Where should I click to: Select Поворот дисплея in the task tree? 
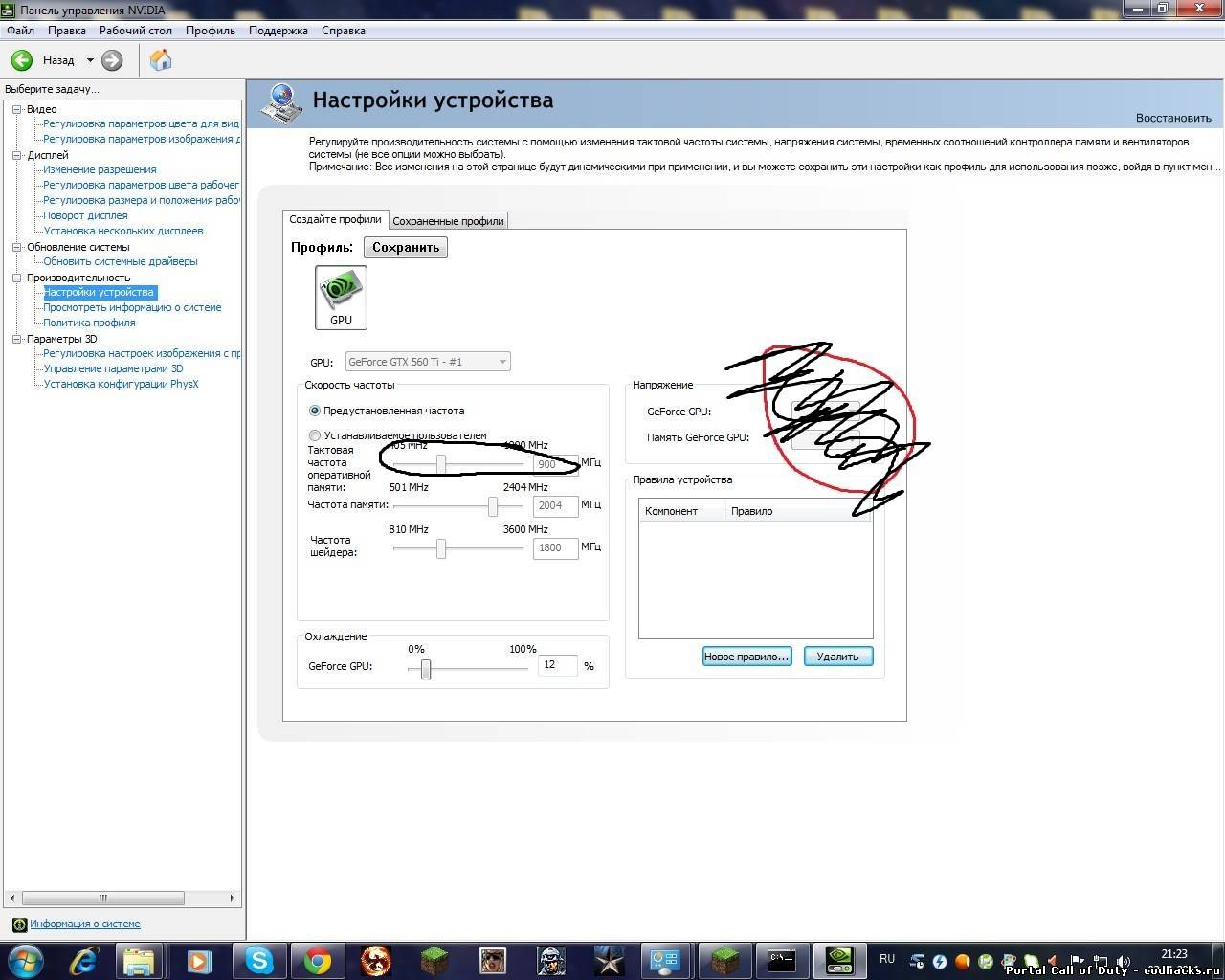(85, 215)
